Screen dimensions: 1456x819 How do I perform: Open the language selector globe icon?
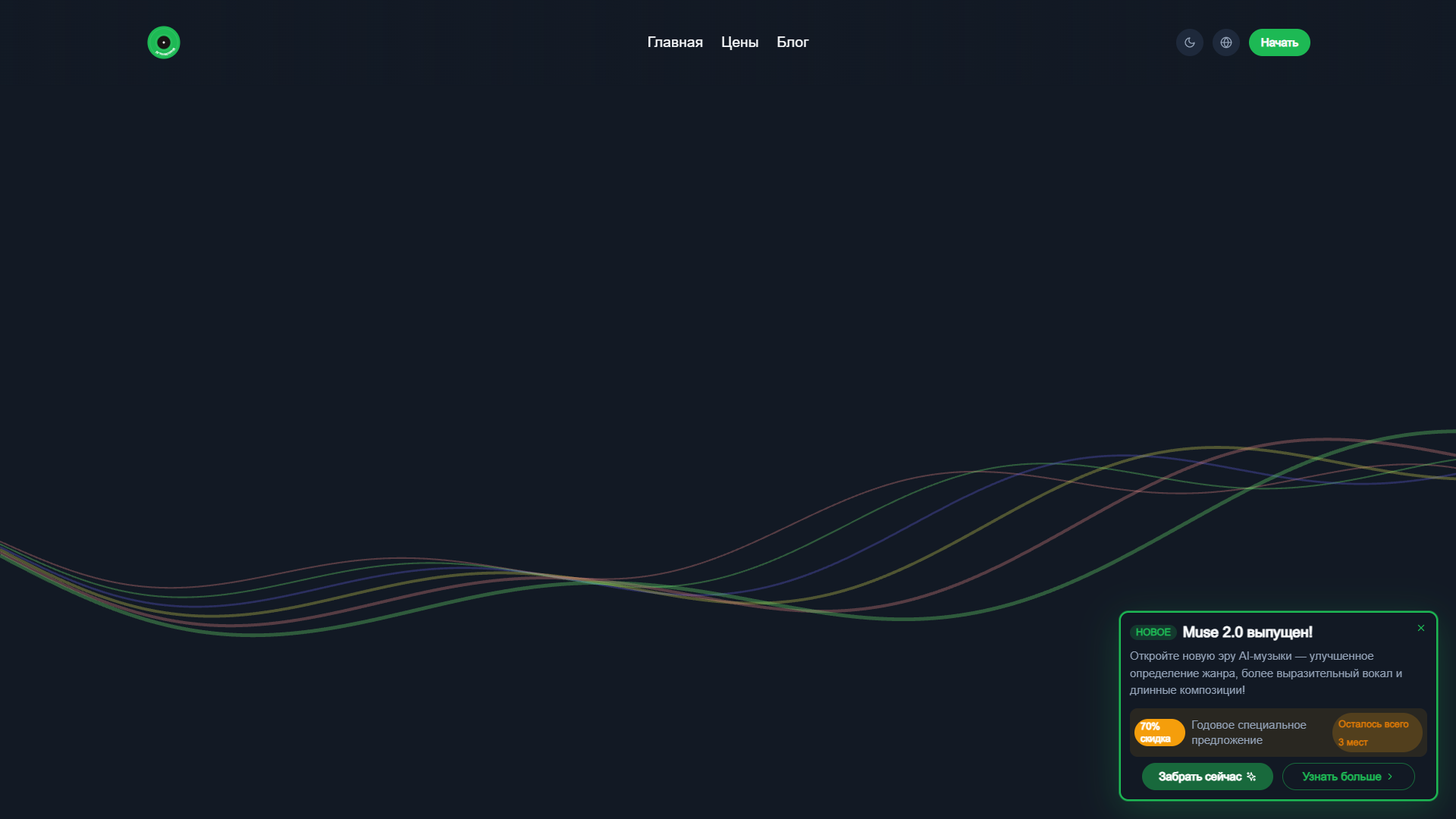pyautogui.click(x=1225, y=42)
